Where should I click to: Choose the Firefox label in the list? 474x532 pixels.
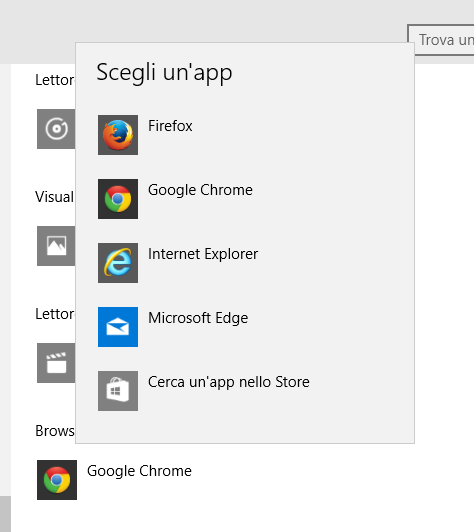point(170,126)
